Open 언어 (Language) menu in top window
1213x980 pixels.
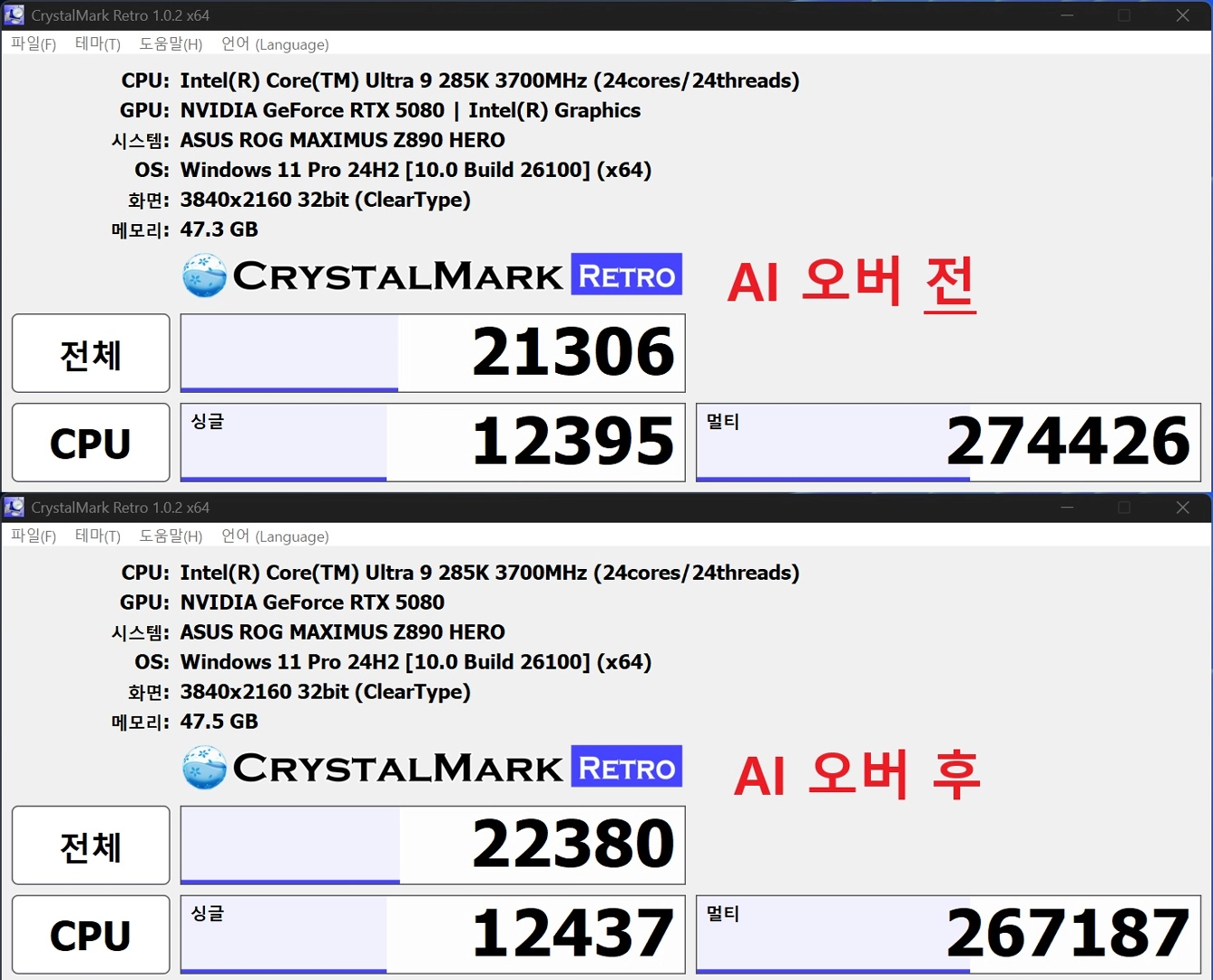(275, 44)
